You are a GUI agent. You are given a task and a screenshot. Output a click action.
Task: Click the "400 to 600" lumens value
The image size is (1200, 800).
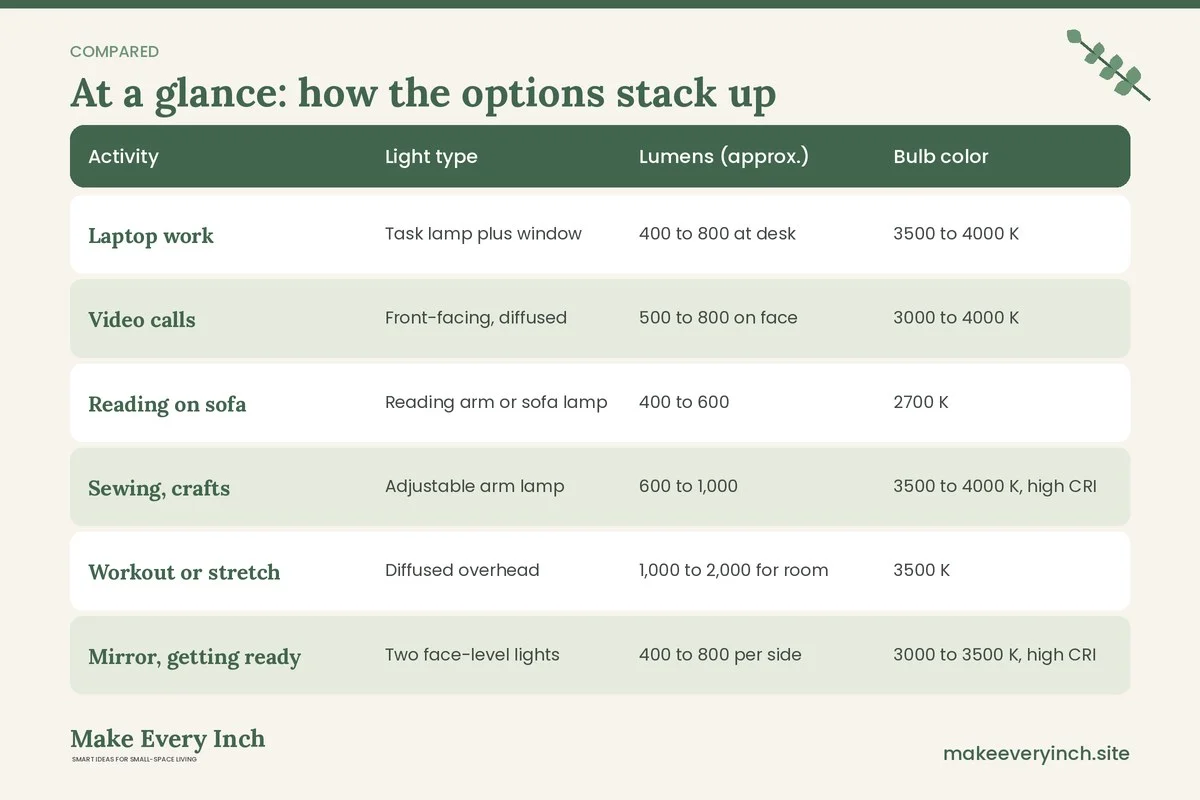tap(684, 402)
